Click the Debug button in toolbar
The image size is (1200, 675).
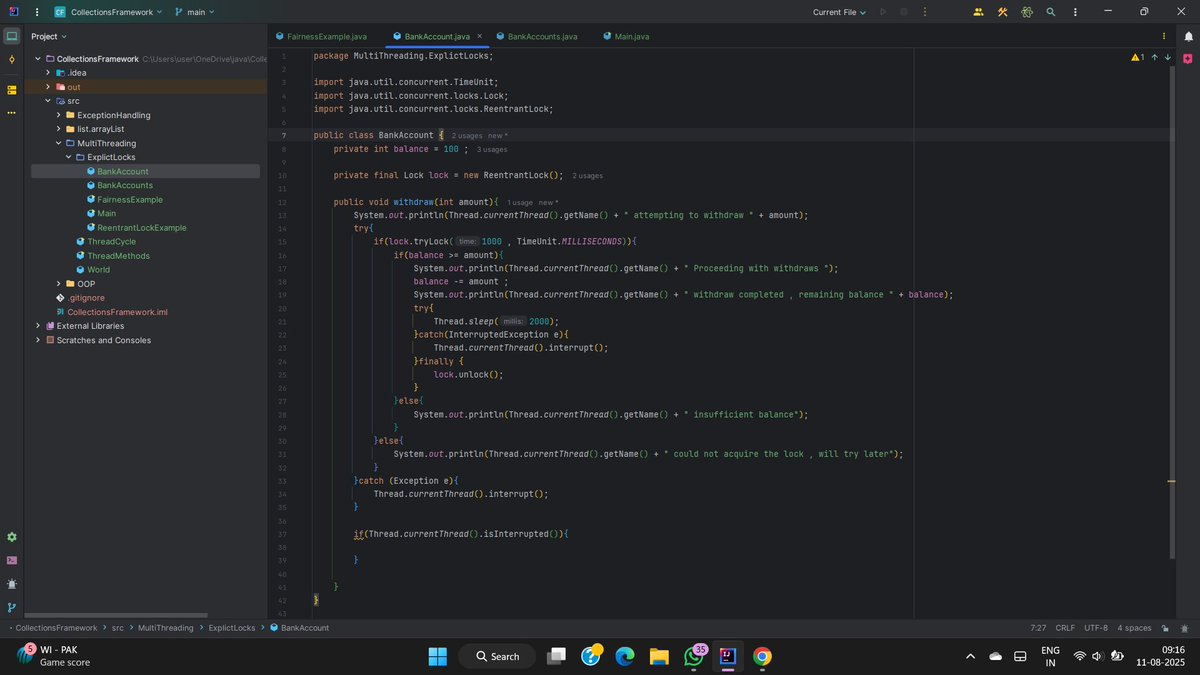904,12
